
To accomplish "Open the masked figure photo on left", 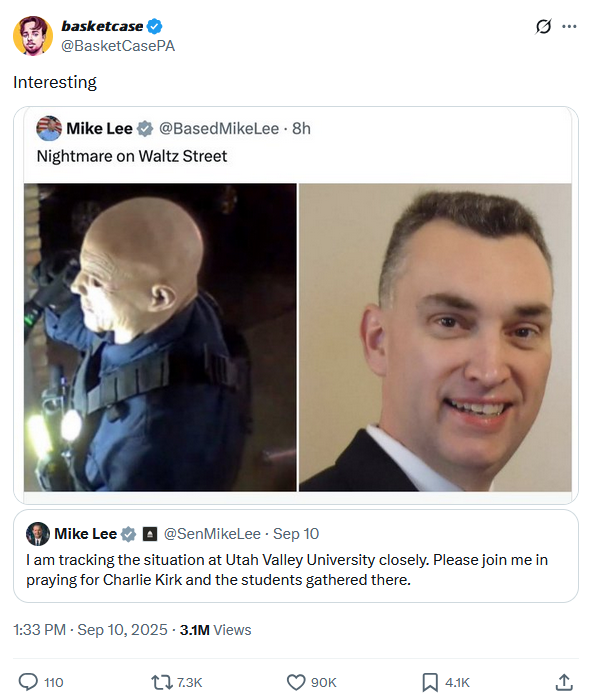I will pyautogui.click(x=160, y=337).
